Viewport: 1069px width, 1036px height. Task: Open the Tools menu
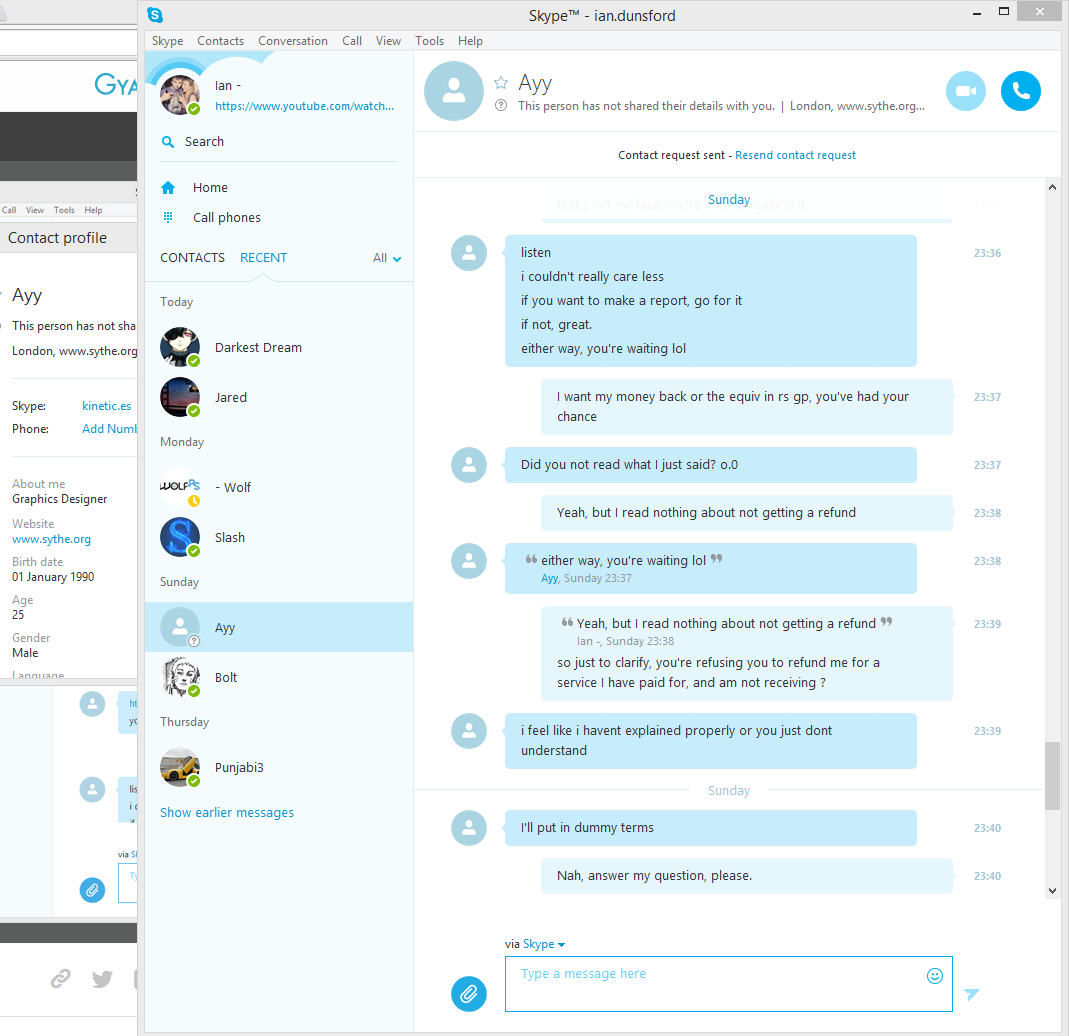[x=430, y=41]
